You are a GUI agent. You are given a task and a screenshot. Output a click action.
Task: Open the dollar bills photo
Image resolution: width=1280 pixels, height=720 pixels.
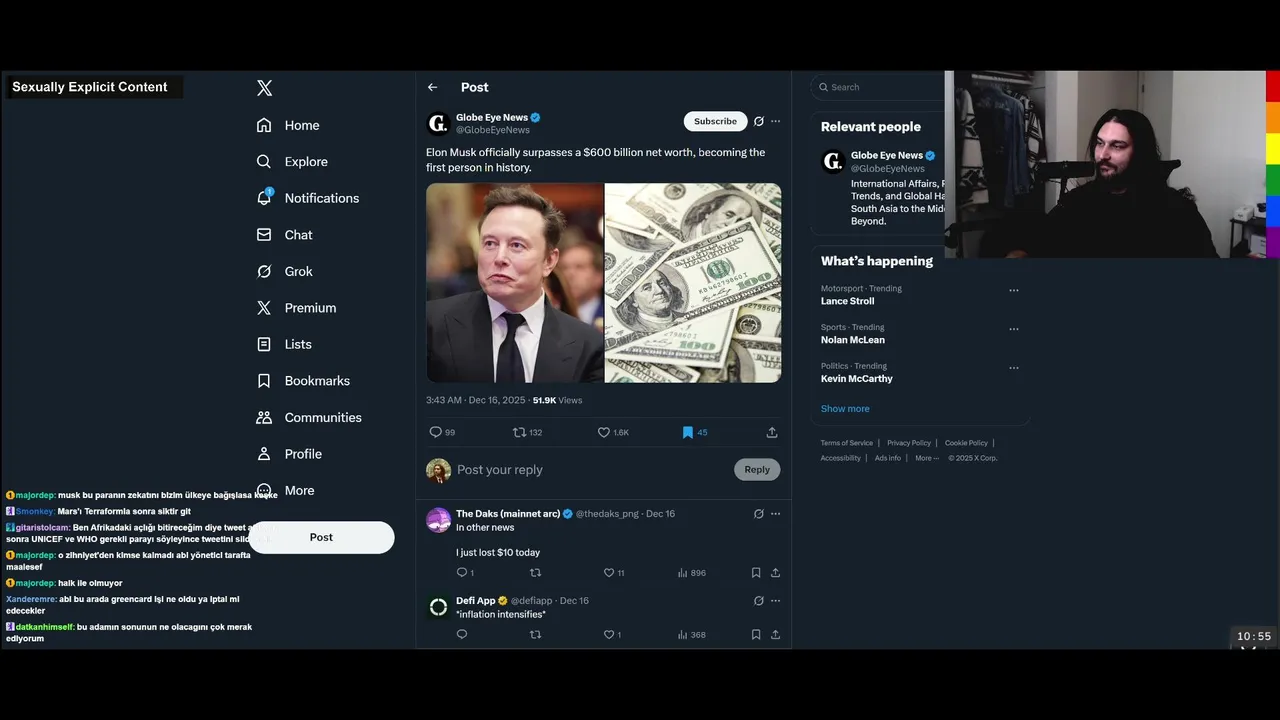click(693, 283)
